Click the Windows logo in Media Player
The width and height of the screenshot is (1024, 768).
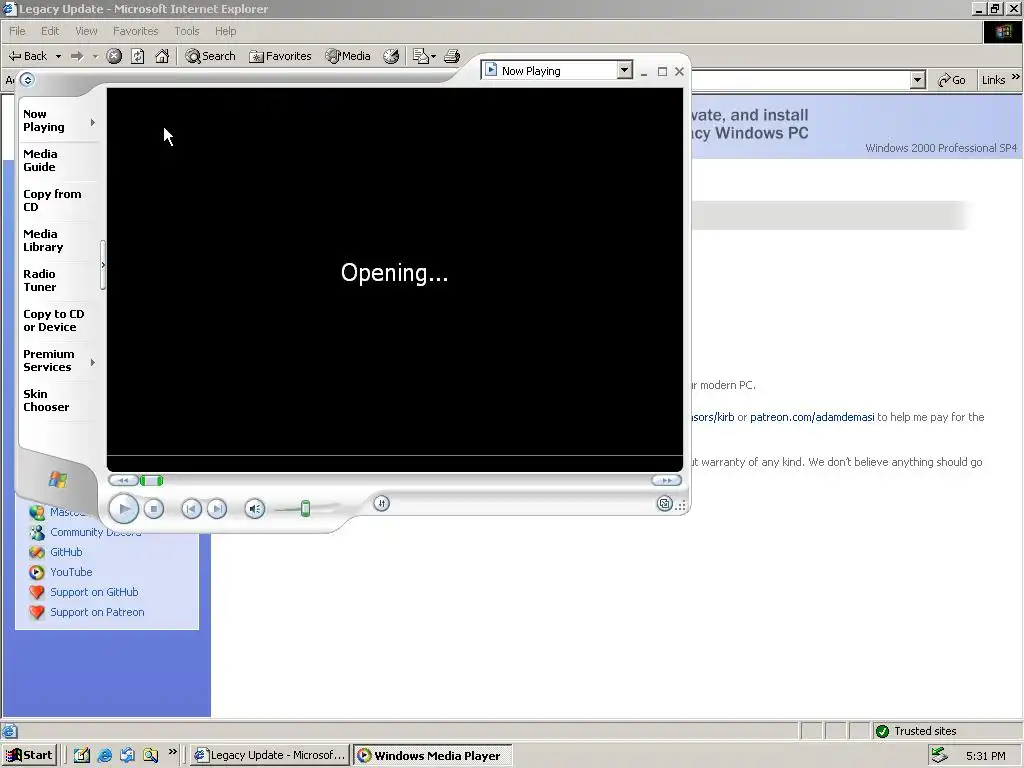[x=57, y=480]
